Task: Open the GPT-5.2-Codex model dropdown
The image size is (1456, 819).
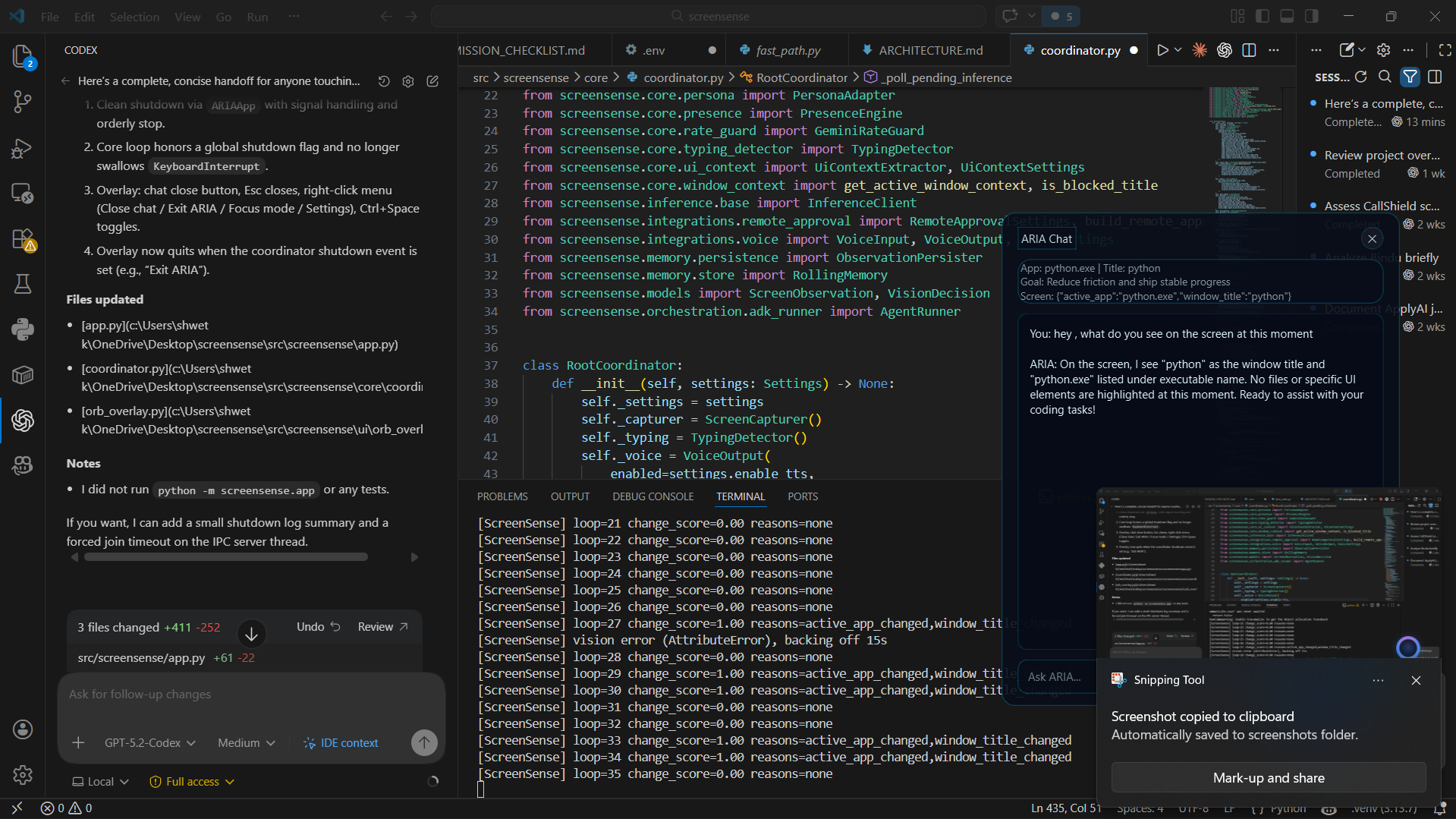Action: tap(149, 743)
